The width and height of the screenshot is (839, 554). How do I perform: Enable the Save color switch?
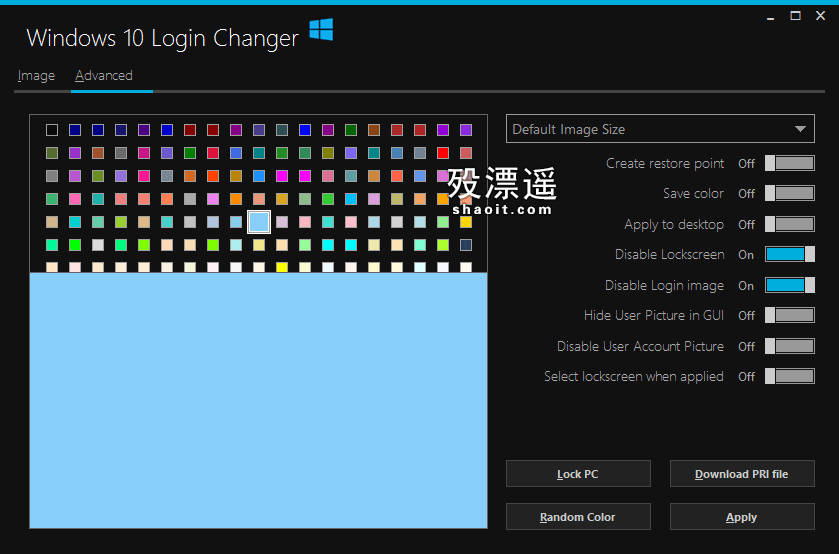pyautogui.click(x=790, y=193)
